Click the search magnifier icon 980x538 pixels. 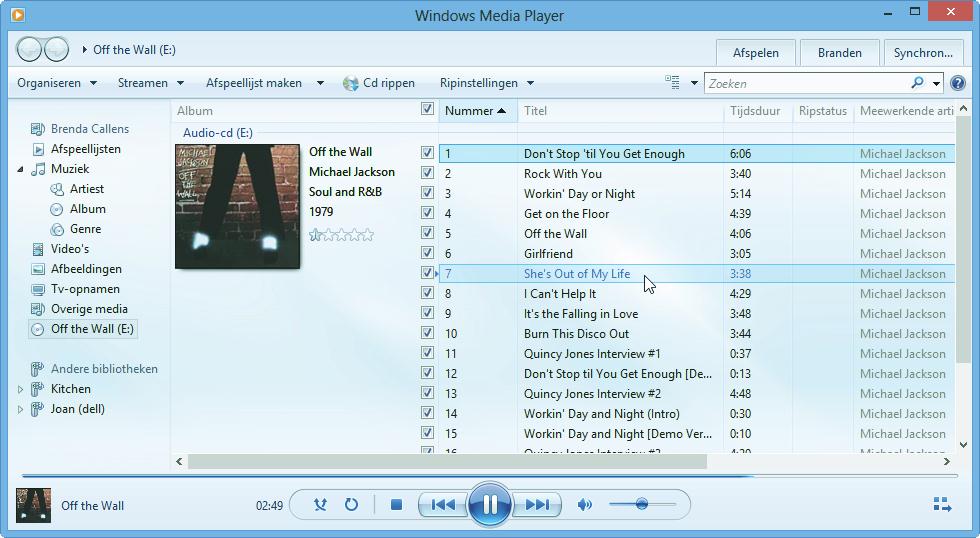click(x=917, y=82)
